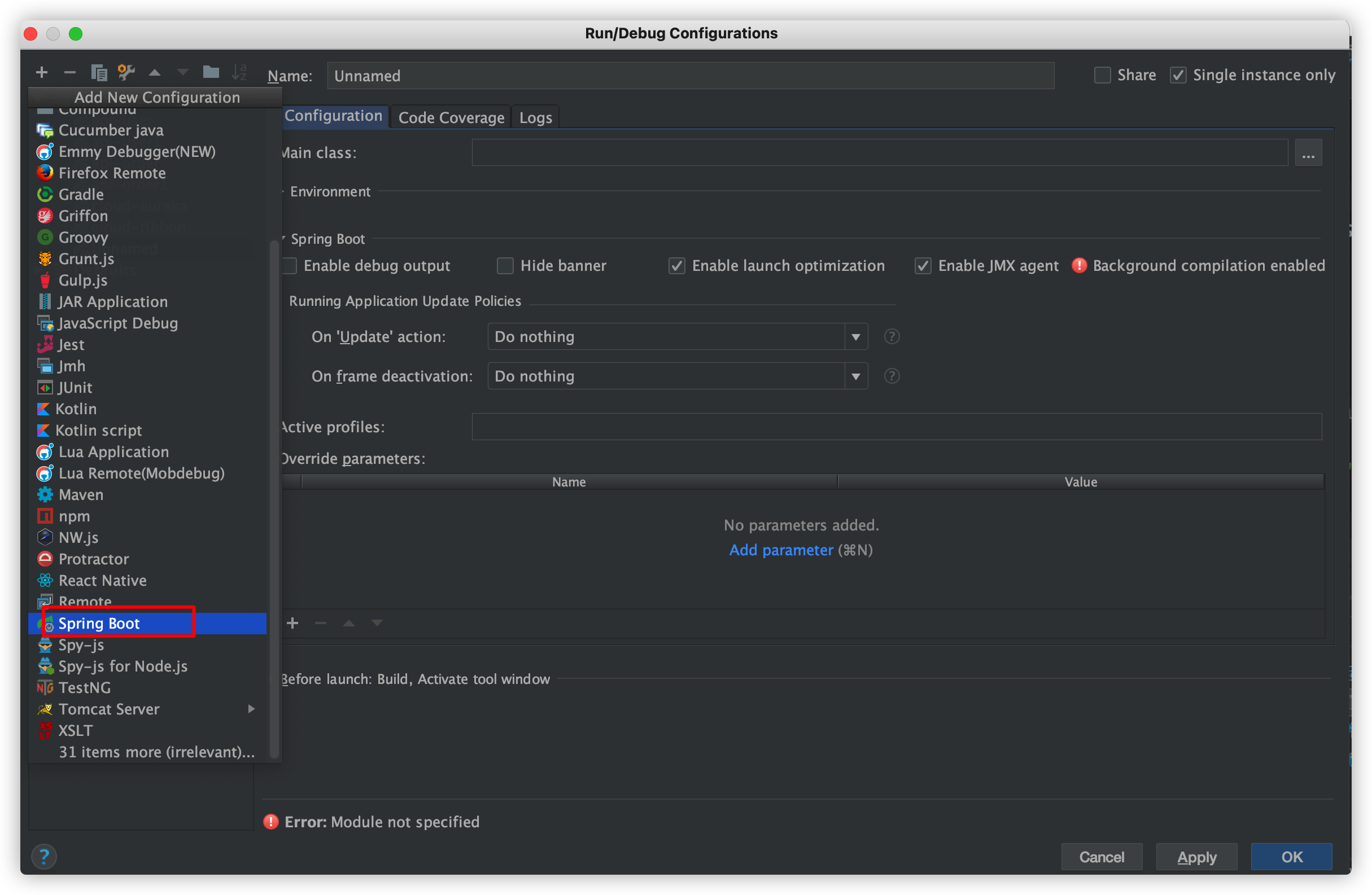Expand On frame deactivation dropdown
Image resolution: width=1372 pixels, height=895 pixels.
856,376
